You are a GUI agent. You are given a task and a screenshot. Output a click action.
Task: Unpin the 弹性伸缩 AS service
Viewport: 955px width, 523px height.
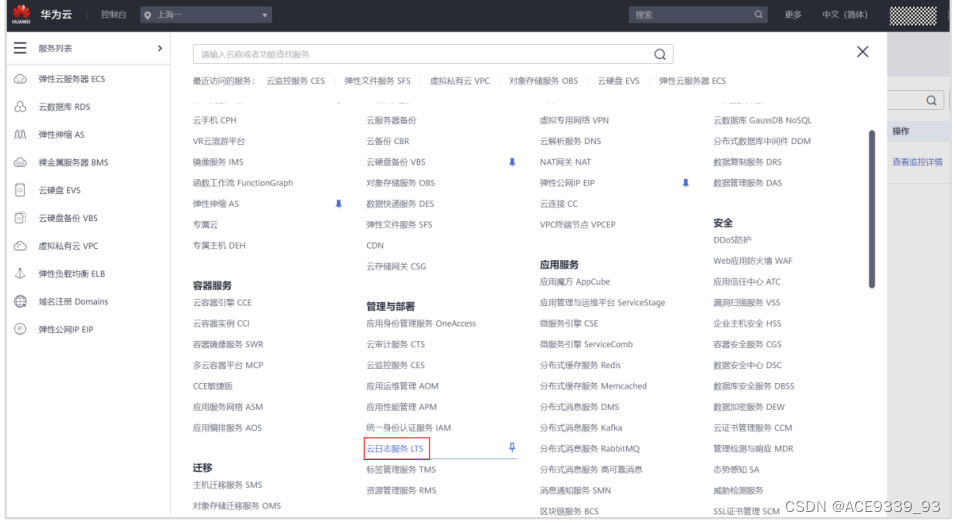(x=338, y=204)
